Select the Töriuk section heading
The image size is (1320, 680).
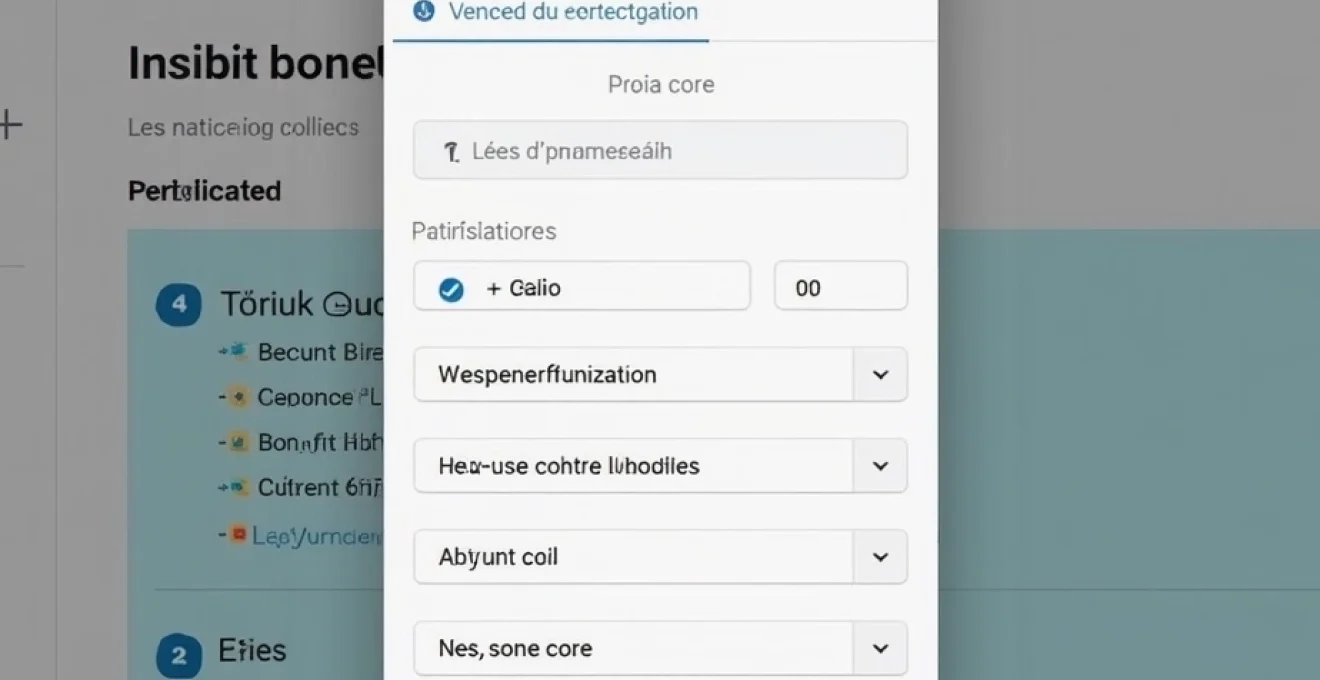pos(300,304)
